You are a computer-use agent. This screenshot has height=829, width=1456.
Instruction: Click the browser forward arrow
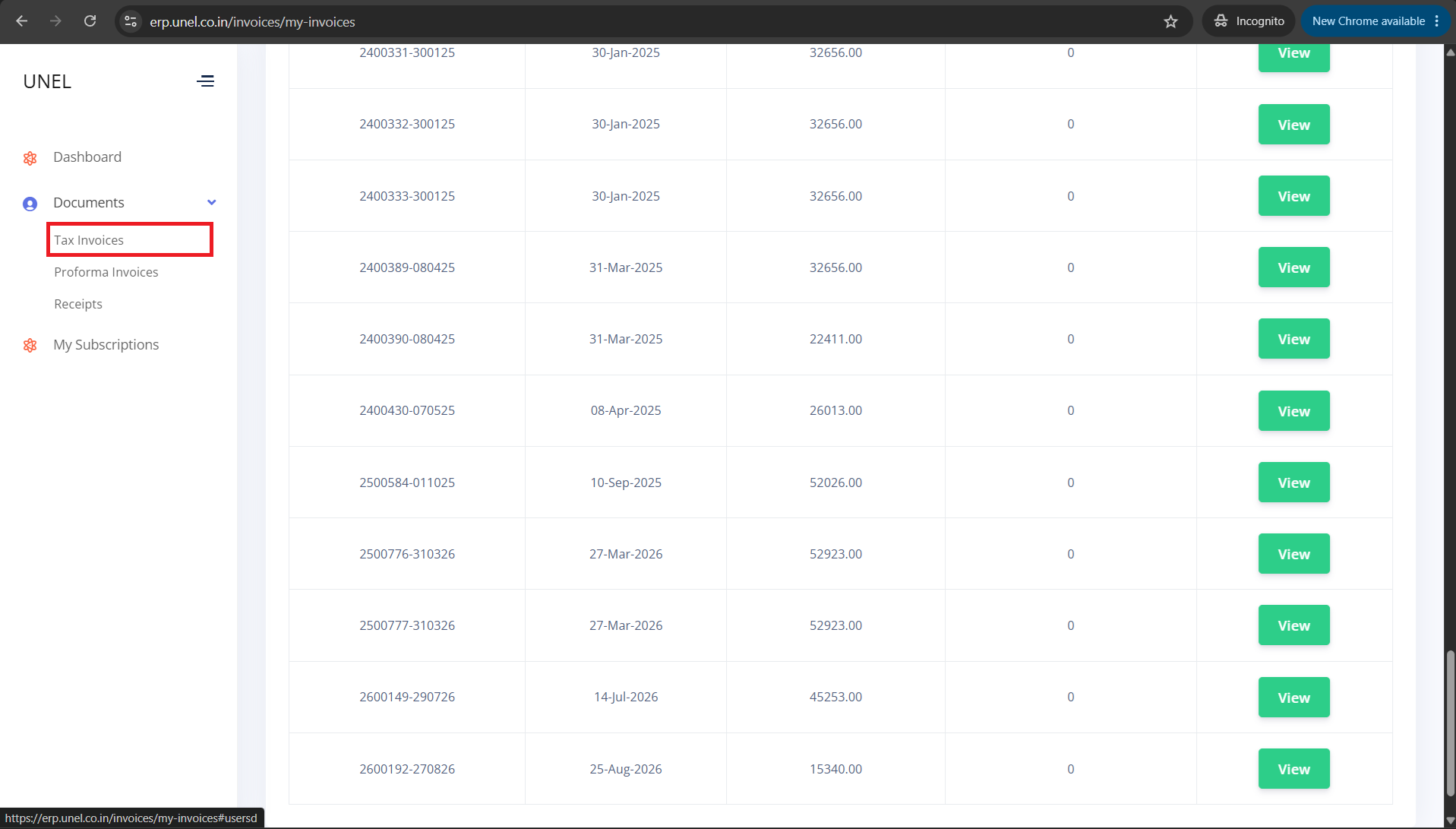[x=55, y=21]
